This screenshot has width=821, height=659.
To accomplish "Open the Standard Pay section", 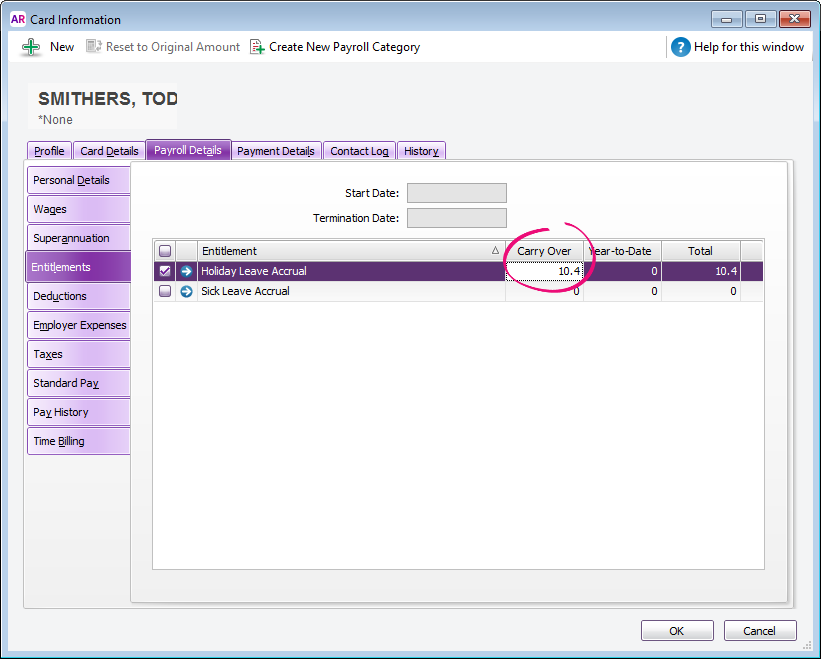I will point(78,383).
